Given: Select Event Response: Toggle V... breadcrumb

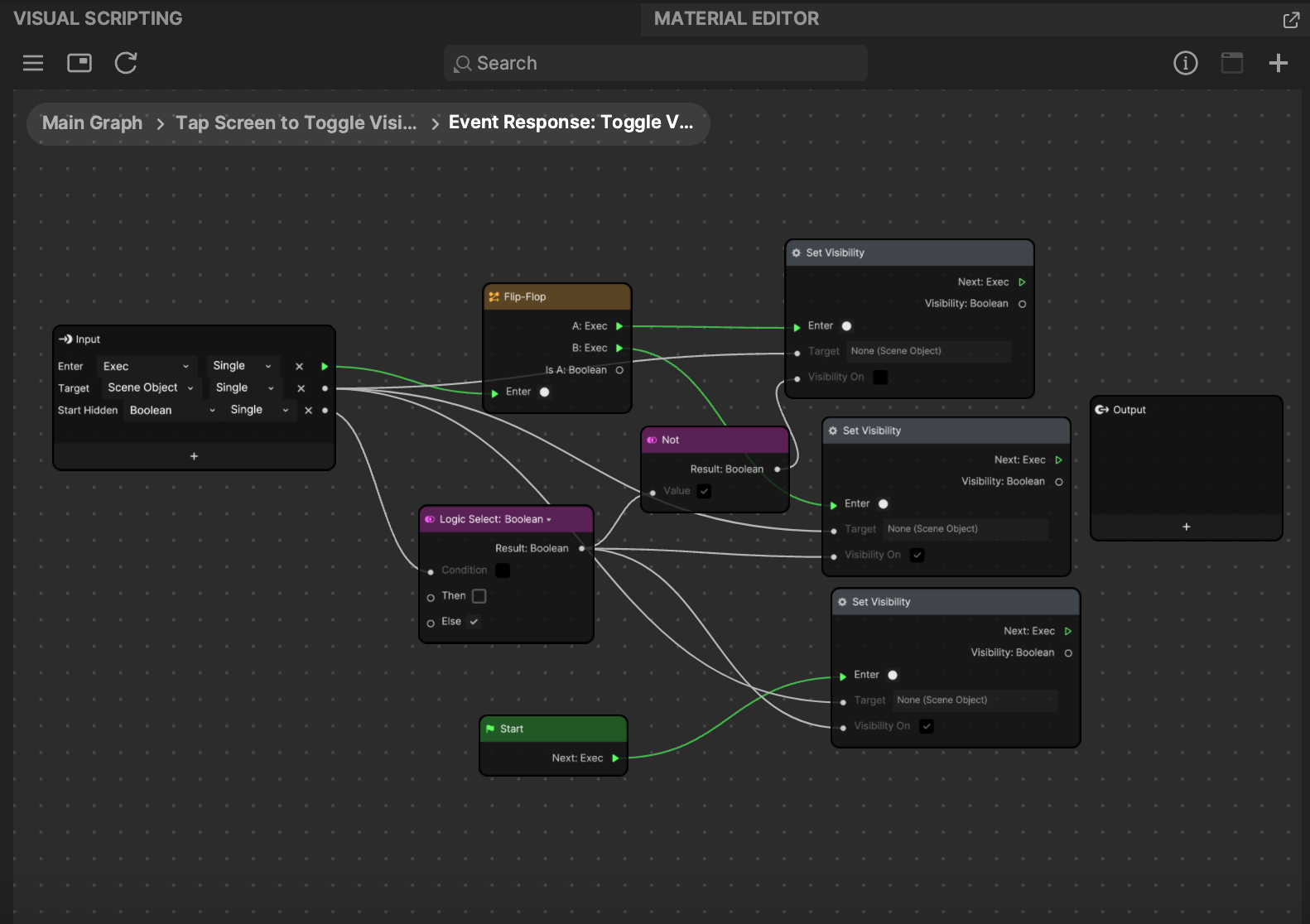Looking at the screenshot, I should pos(571,123).
